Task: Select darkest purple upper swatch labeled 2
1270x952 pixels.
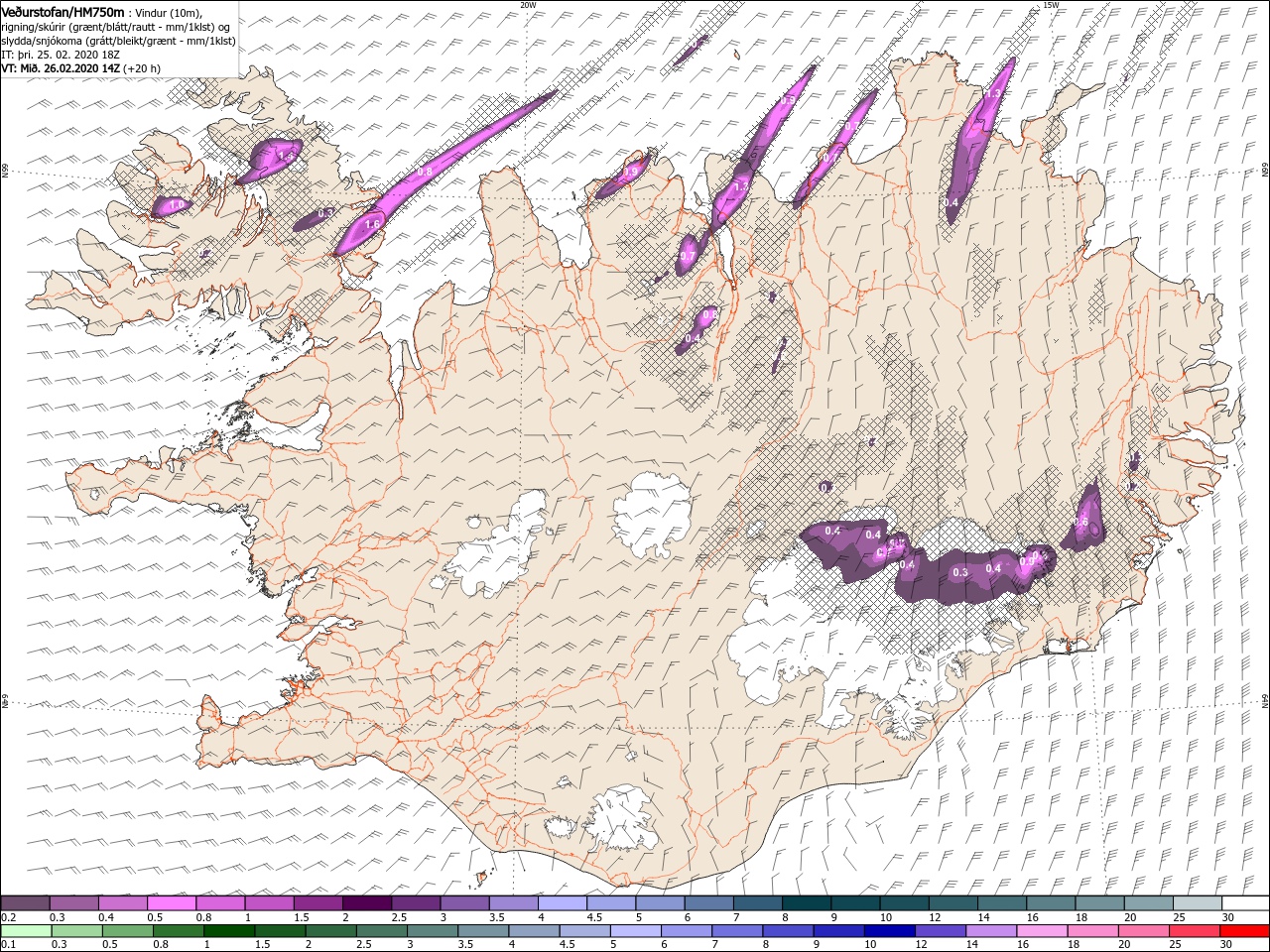Action: [x=366, y=903]
